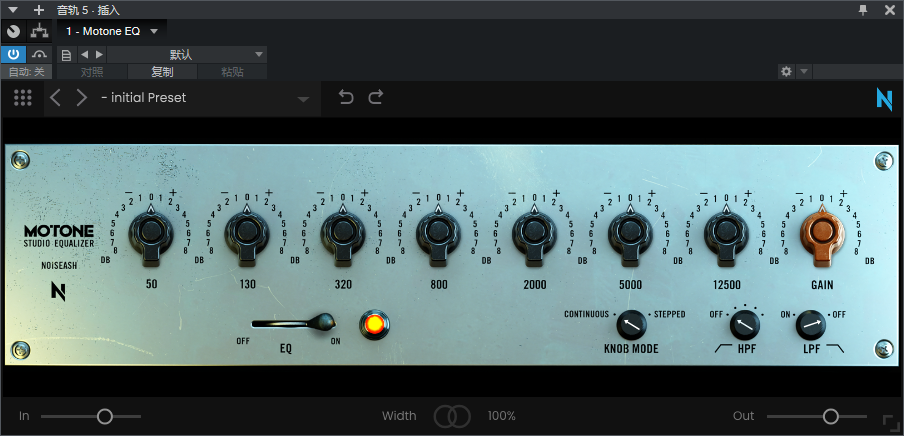Close the plugin window

coord(890,10)
